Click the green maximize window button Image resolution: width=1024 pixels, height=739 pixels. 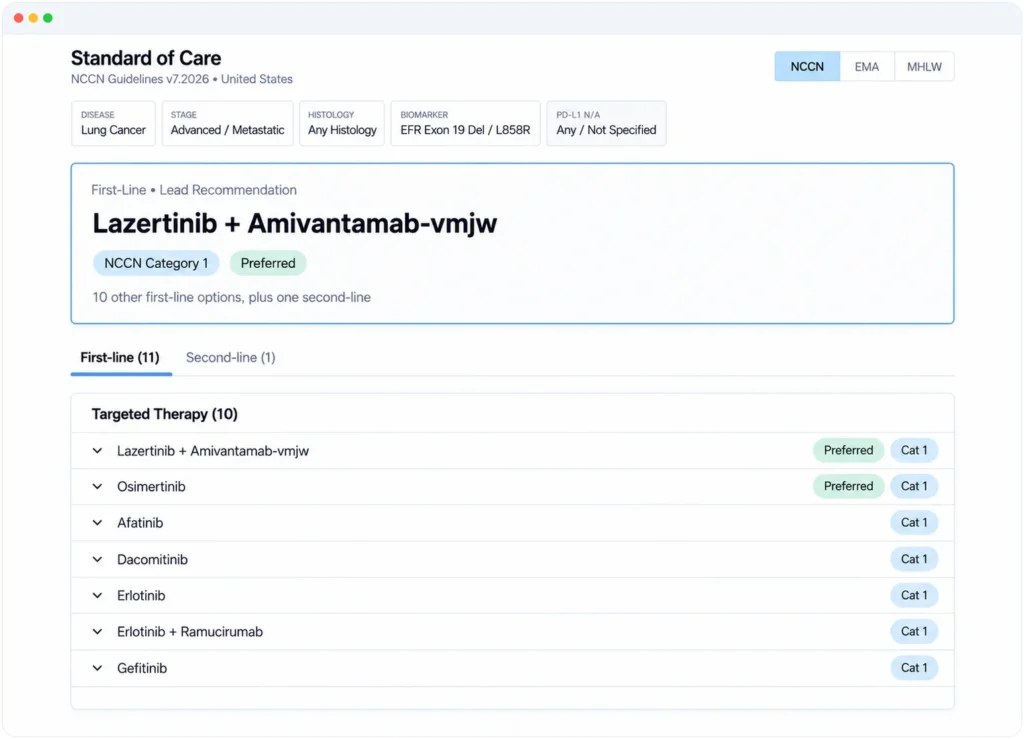[x=48, y=18]
